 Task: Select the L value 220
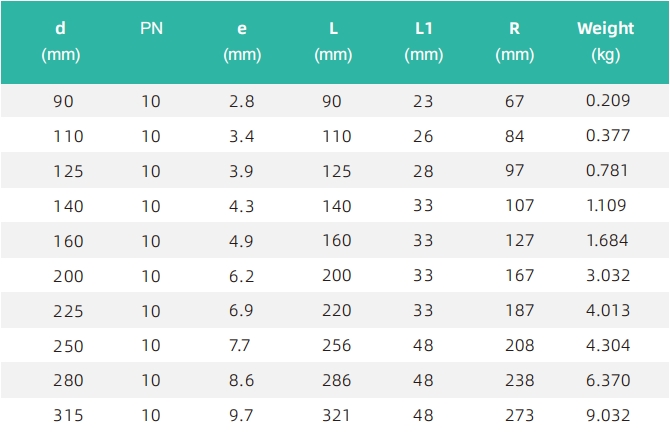(337, 311)
